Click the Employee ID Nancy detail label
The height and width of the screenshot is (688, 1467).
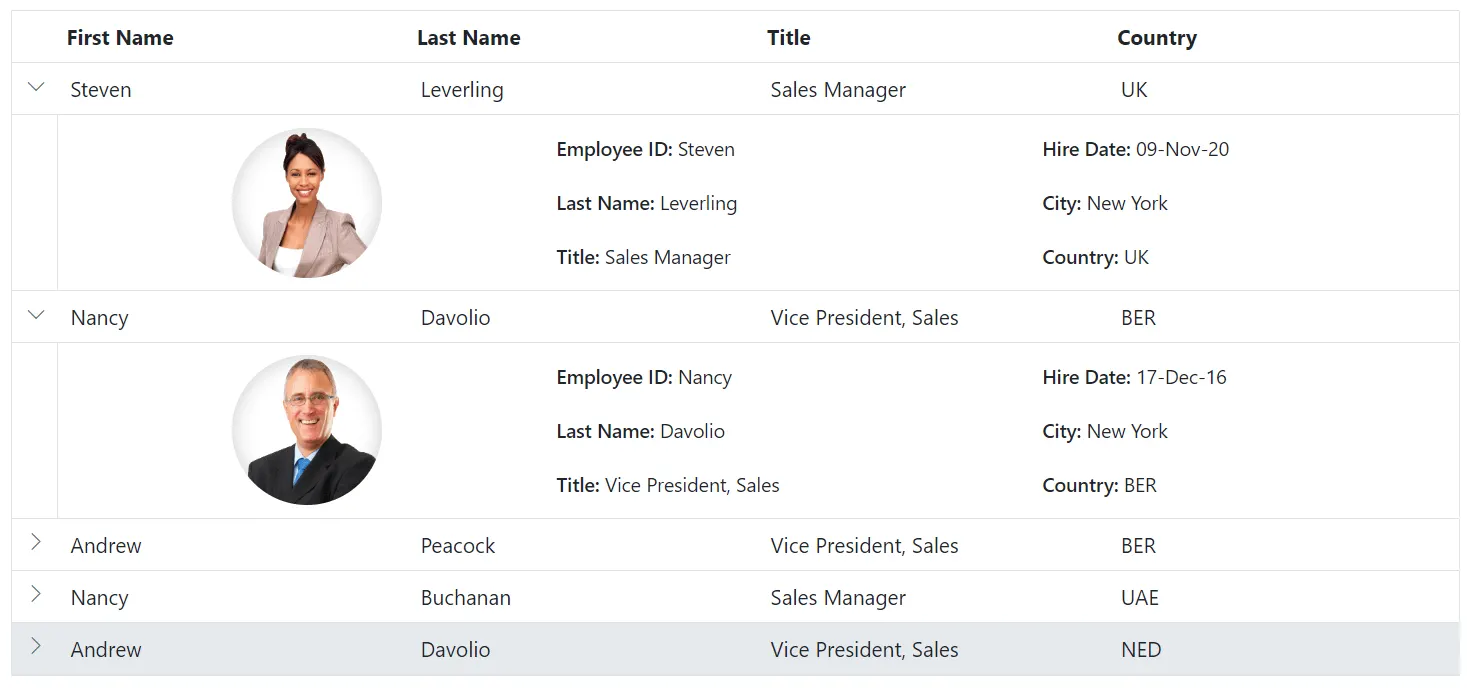tap(644, 377)
